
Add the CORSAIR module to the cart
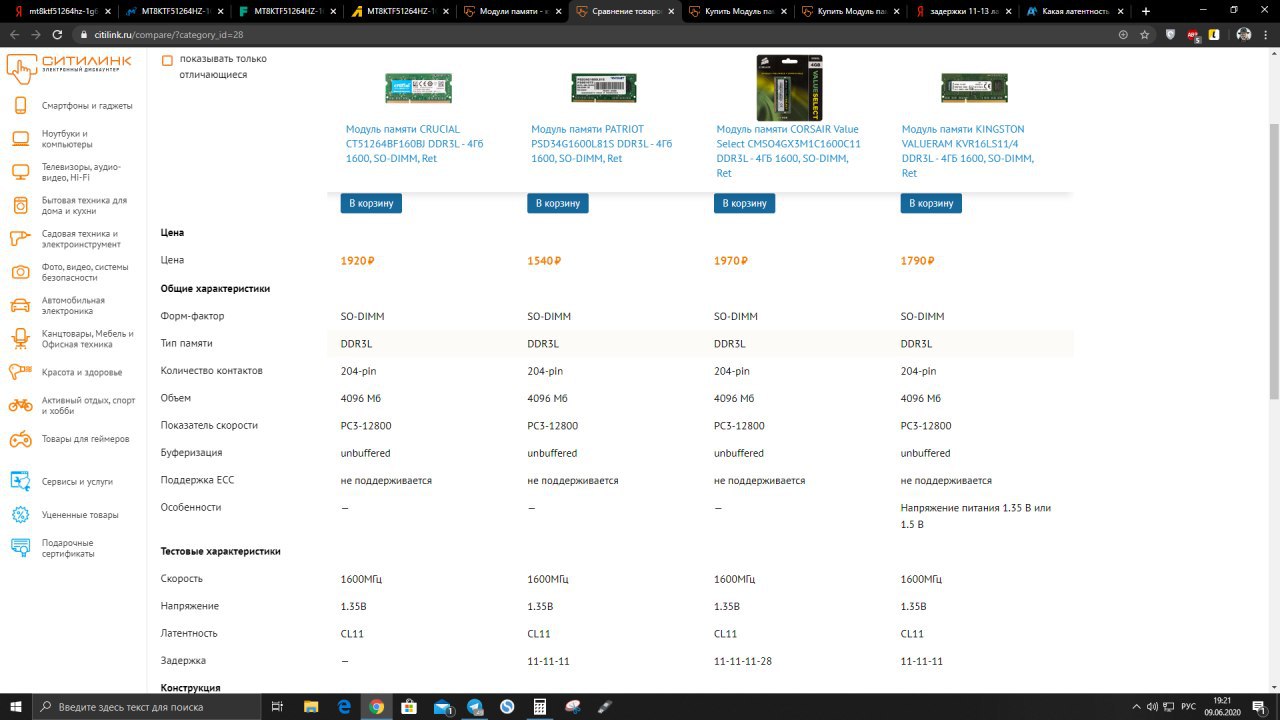tap(744, 203)
